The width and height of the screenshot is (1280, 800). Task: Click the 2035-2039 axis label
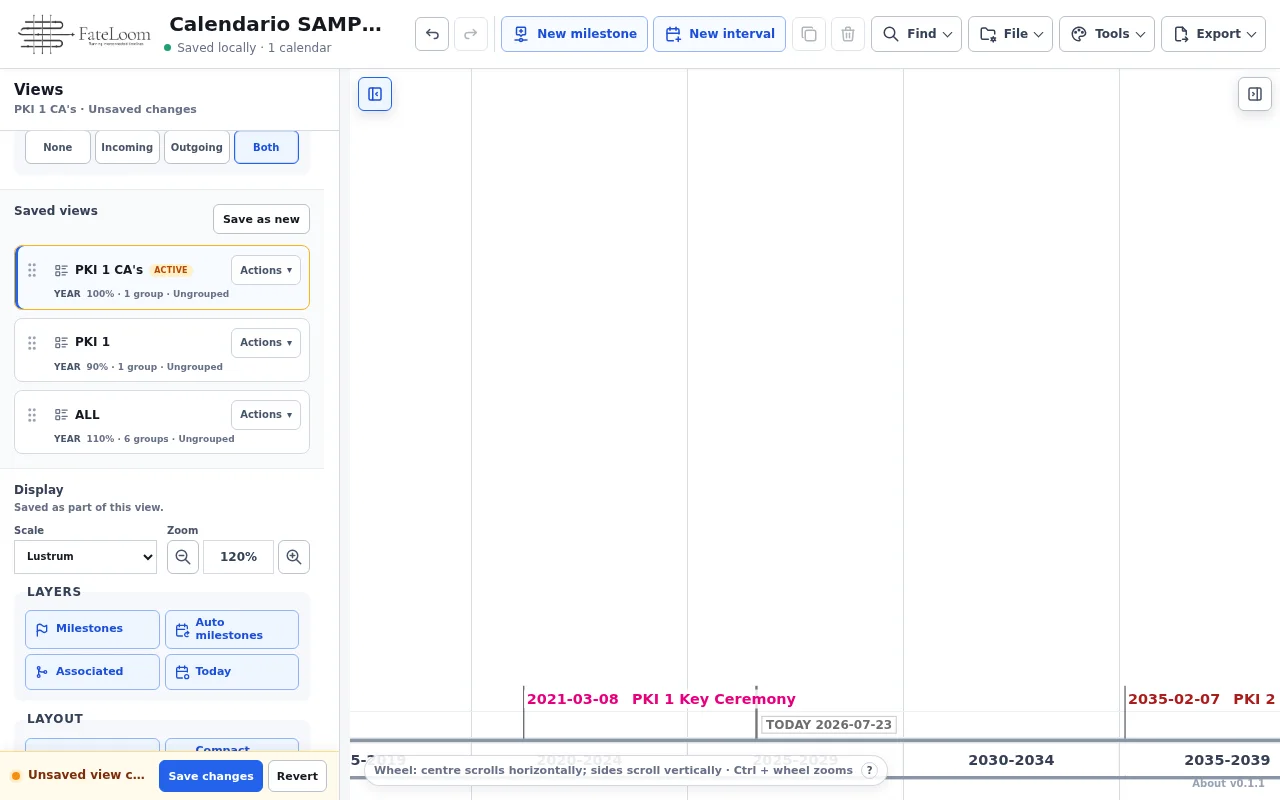tap(1227, 760)
